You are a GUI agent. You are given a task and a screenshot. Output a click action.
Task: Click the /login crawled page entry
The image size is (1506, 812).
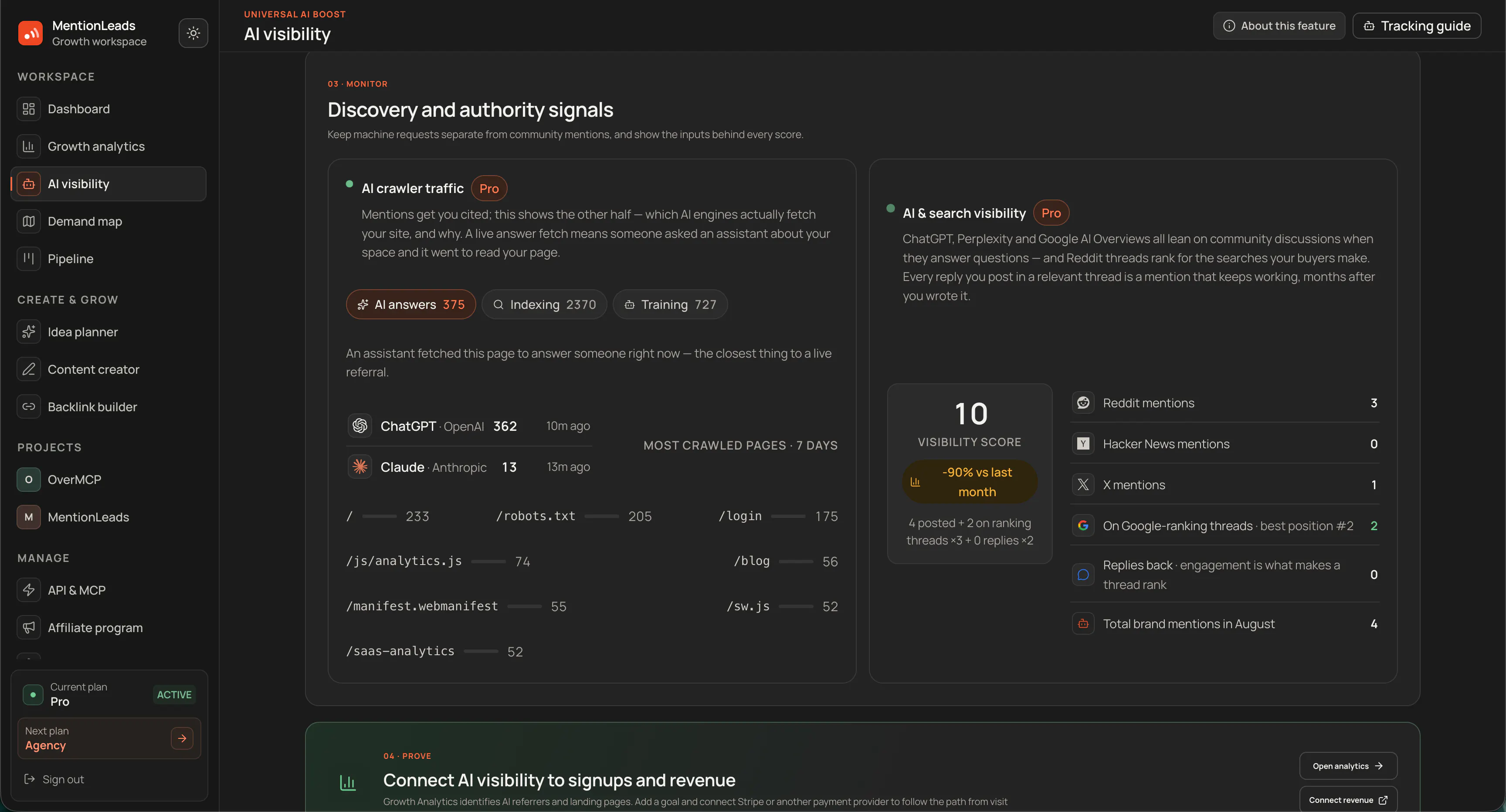point(778,516)
